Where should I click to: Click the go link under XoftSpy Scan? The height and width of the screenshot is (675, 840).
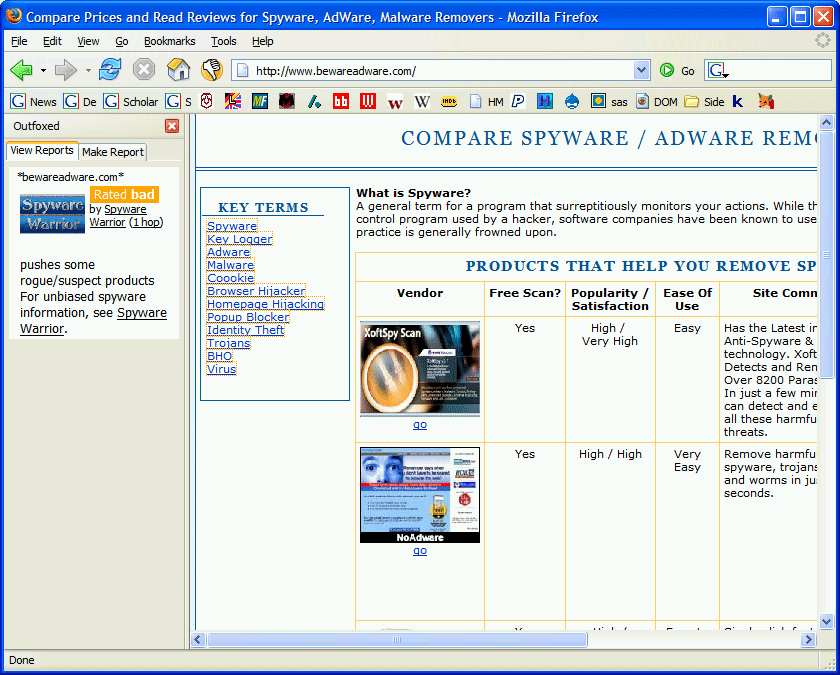point(420,425)
